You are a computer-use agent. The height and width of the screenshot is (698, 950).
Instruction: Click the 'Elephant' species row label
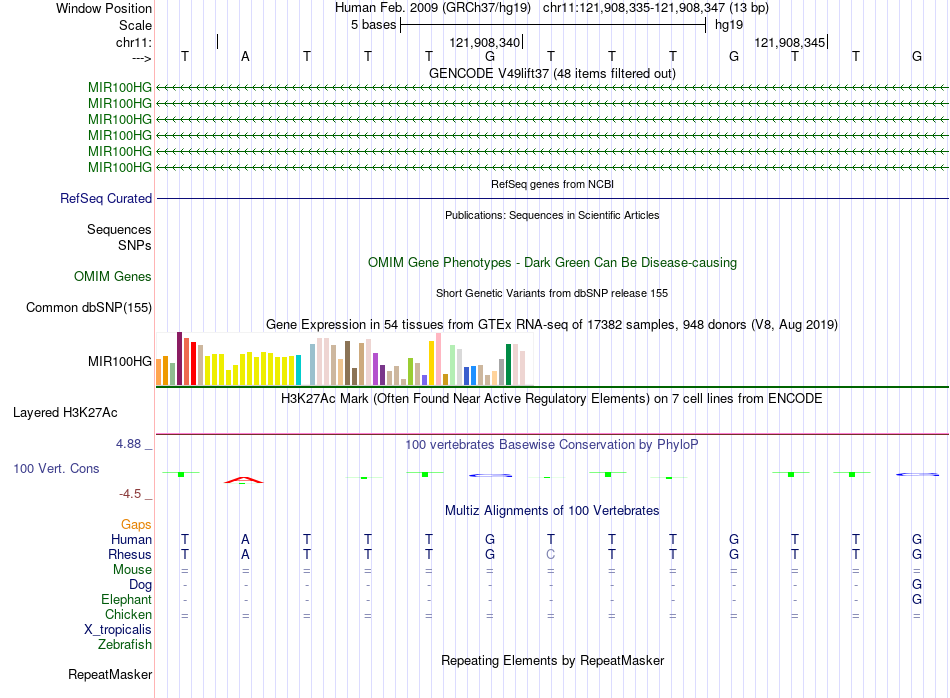[126, 599]
